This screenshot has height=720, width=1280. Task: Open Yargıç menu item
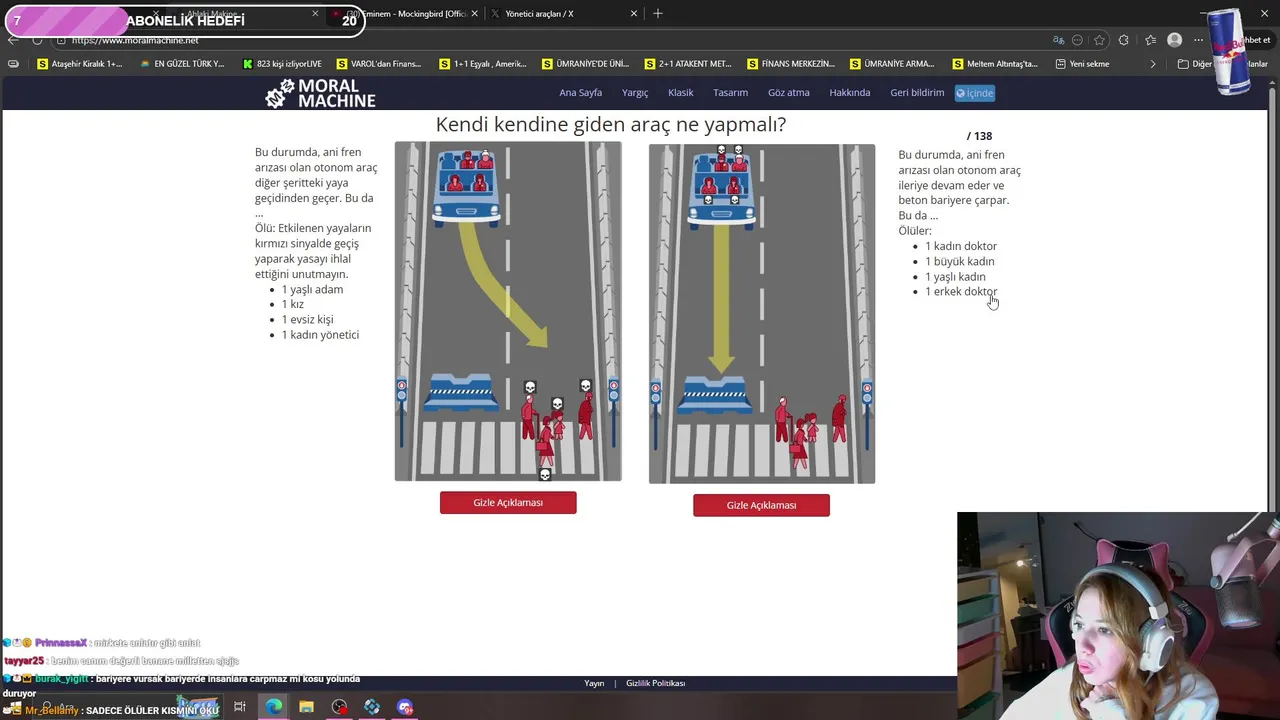[635, 93]
